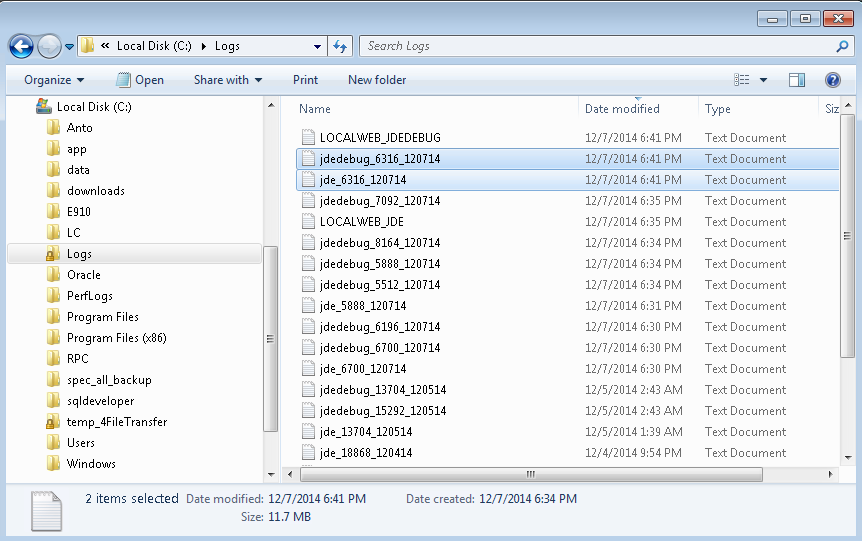Click the Open toolbar button

[140, 80]
